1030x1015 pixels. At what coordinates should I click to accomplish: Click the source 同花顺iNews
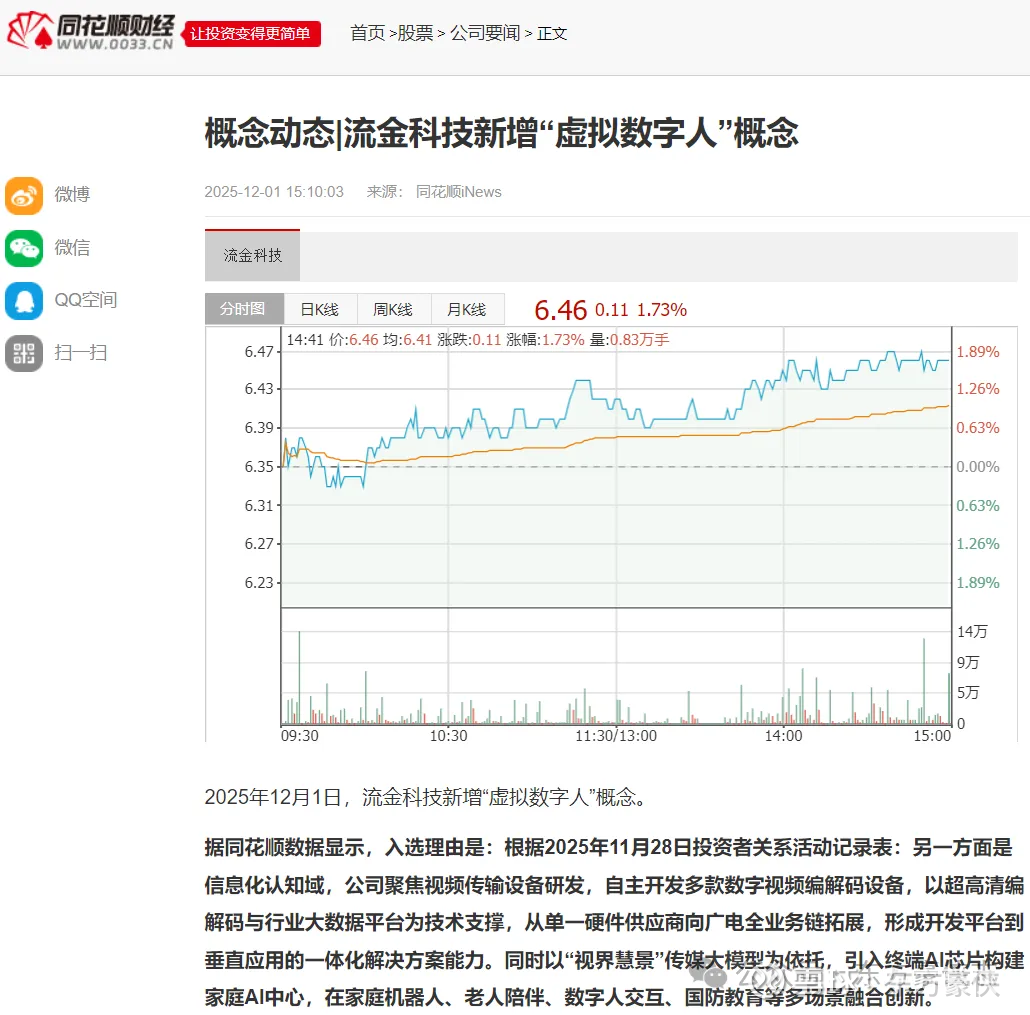pos(459,192)
